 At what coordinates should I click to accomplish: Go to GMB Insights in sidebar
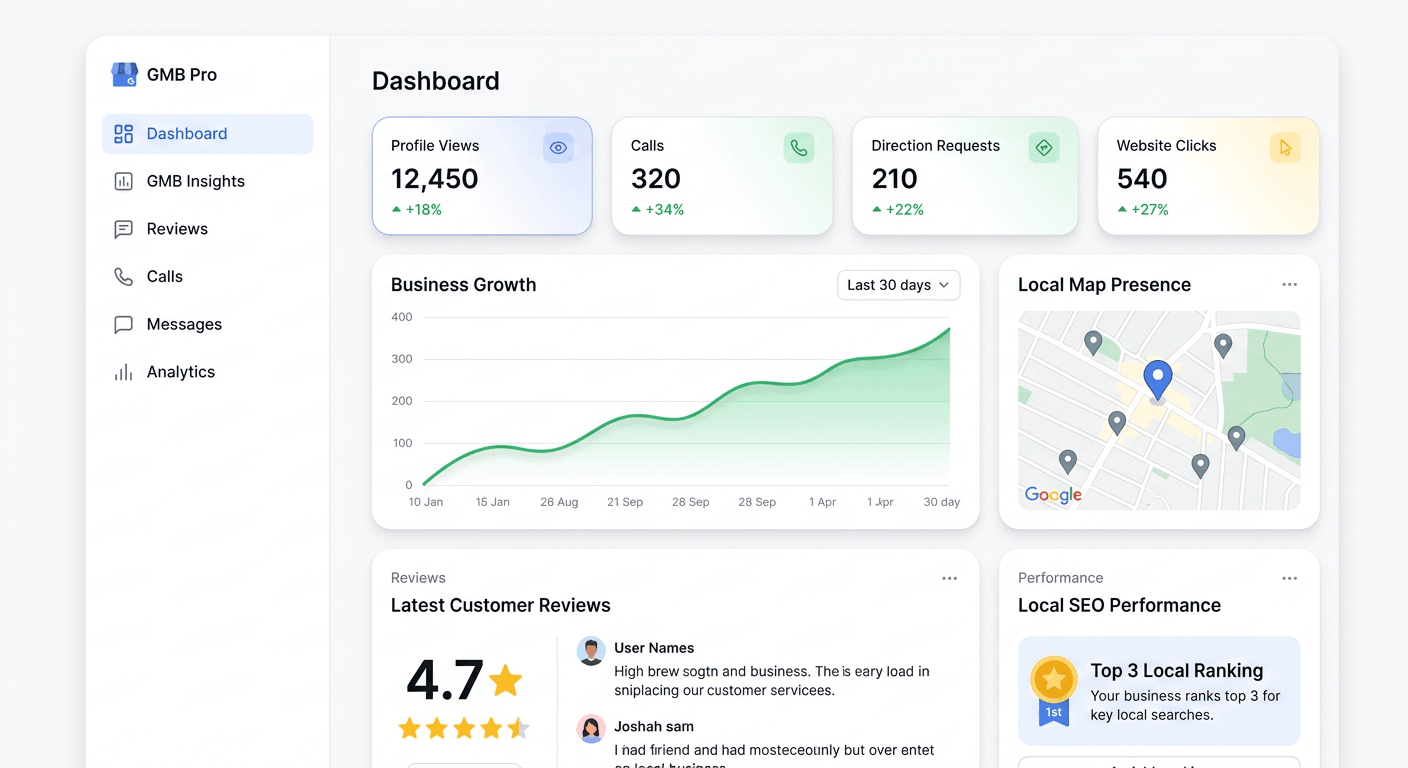click(195, 181)
